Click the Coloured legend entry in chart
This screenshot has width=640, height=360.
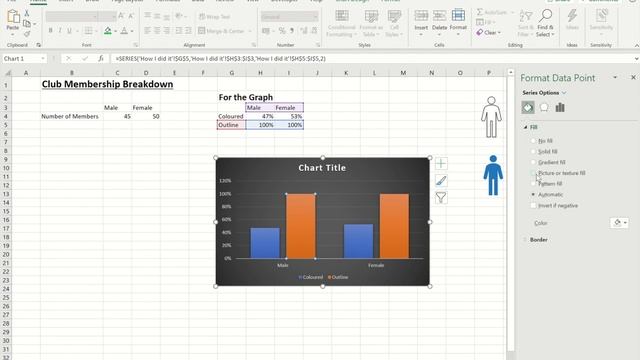pyautogui.click(x=311, y=277)
